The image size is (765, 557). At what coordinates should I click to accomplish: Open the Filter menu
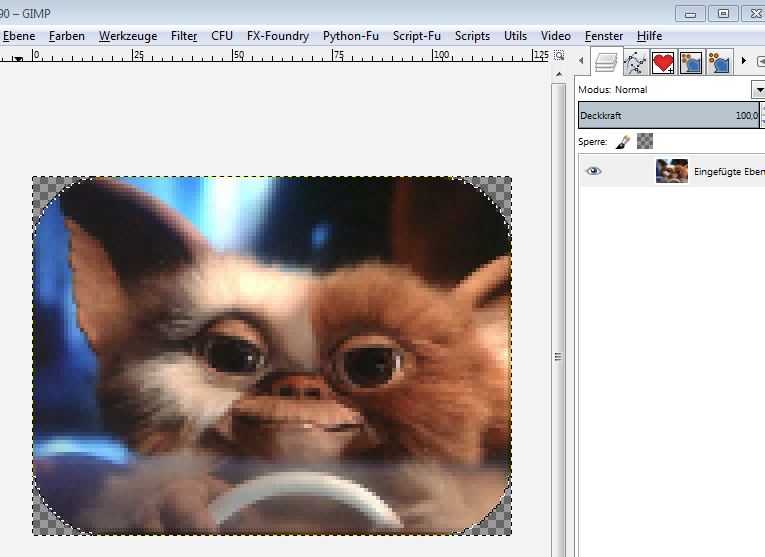[x=184, y=35]
